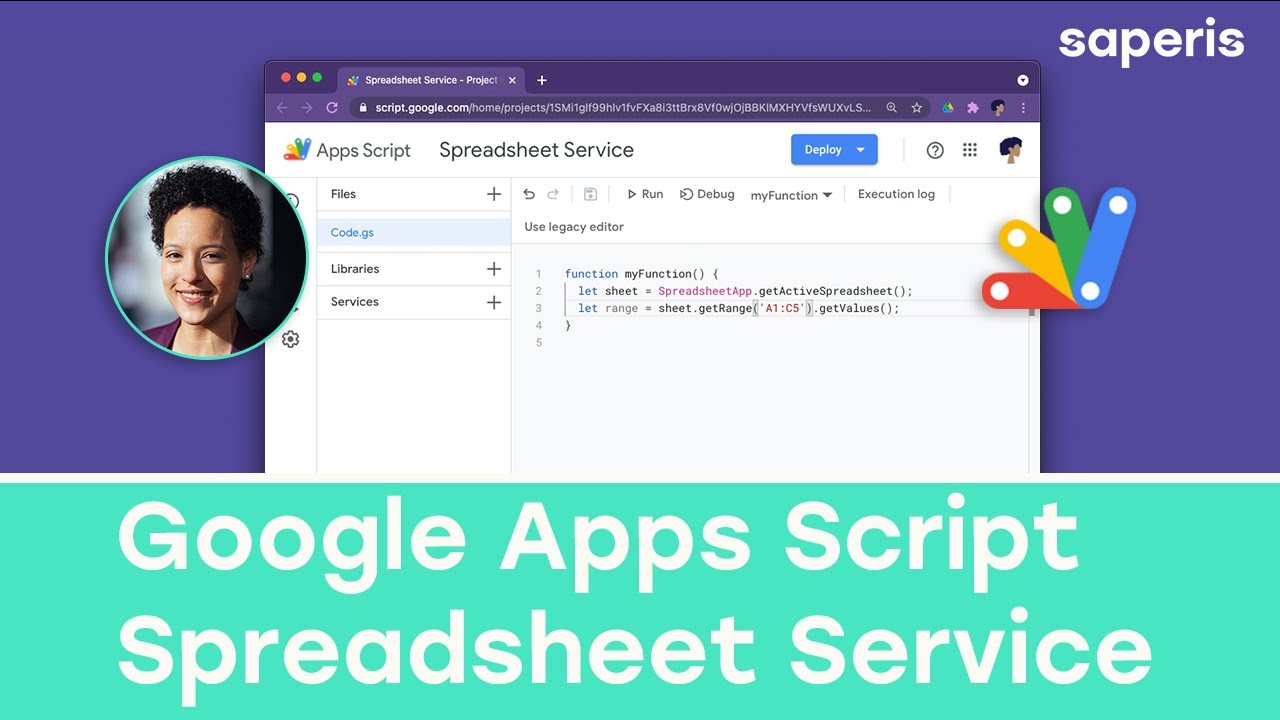Close the Spreadsheet Service tab
This screenshot has height=720, width=1280.
point(512,80)
